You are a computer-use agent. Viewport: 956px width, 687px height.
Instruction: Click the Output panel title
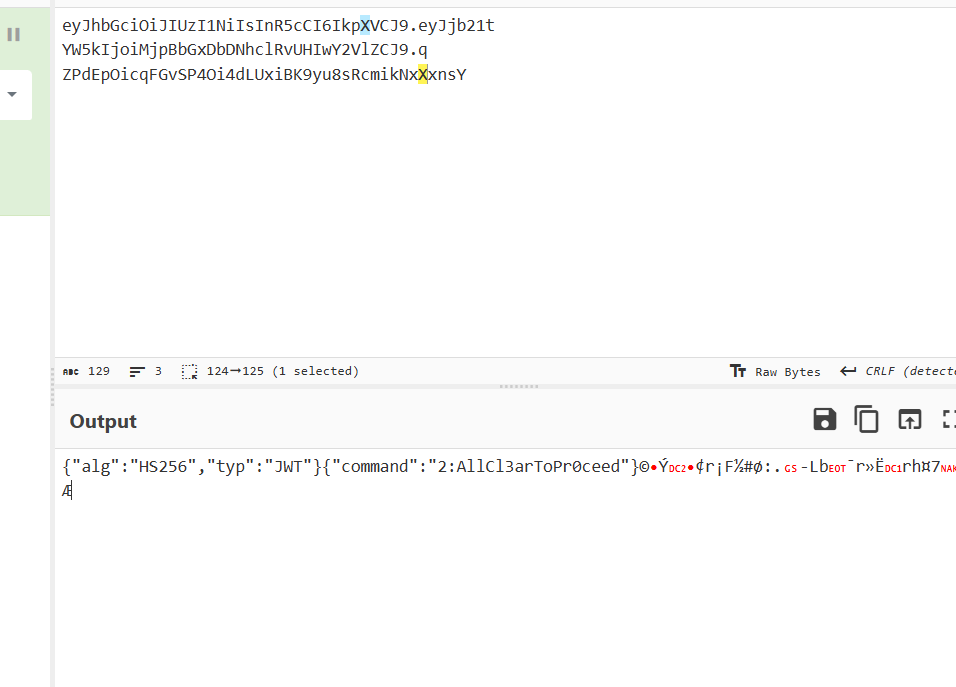click(103, 422)
